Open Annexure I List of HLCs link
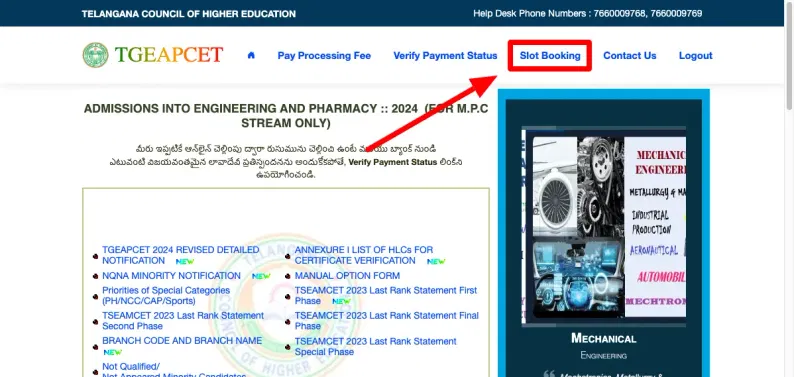The height and width of the screenshot is (377, 794). (364, 255)
